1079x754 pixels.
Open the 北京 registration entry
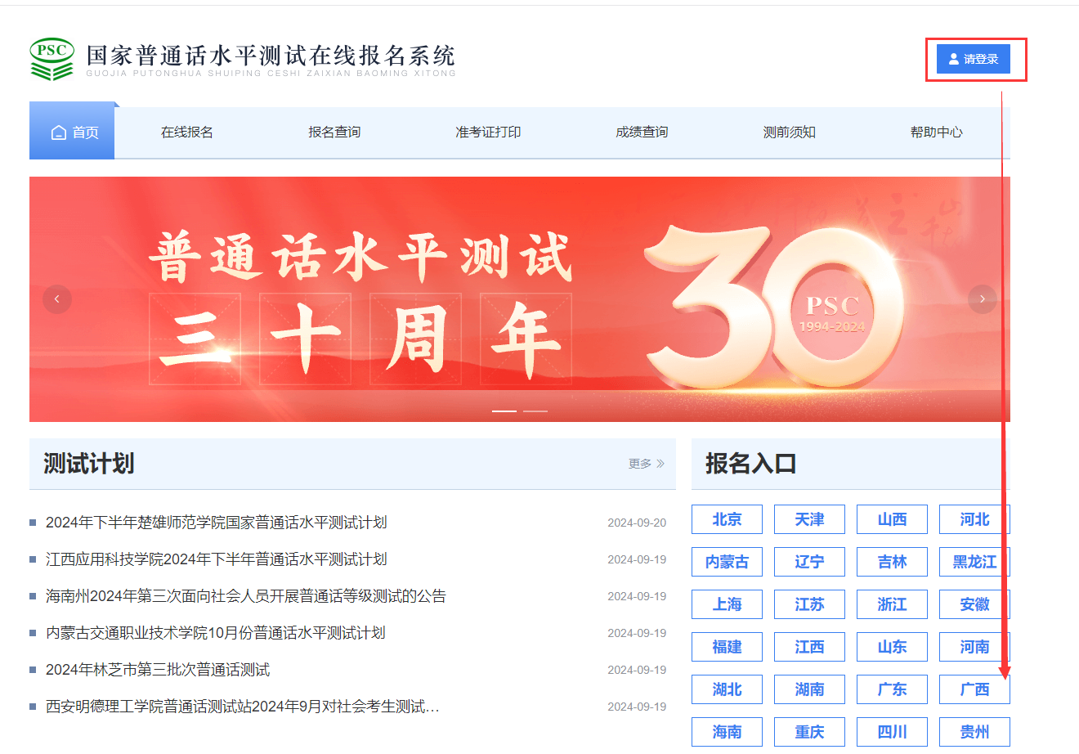[x=727, y=519]
